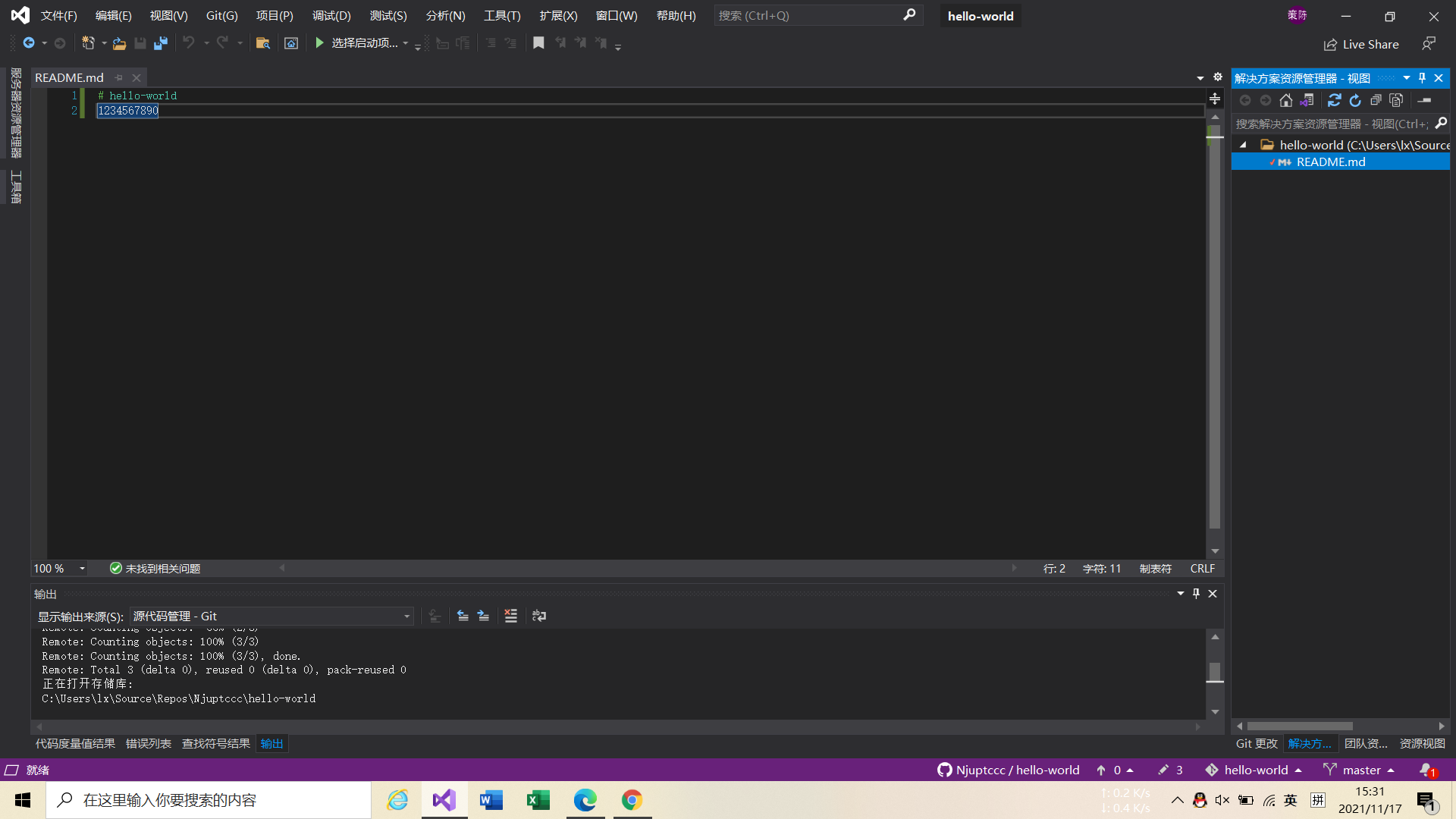
Task: Click the bookmark toggle toolbar icon
Action: (538, 43)
